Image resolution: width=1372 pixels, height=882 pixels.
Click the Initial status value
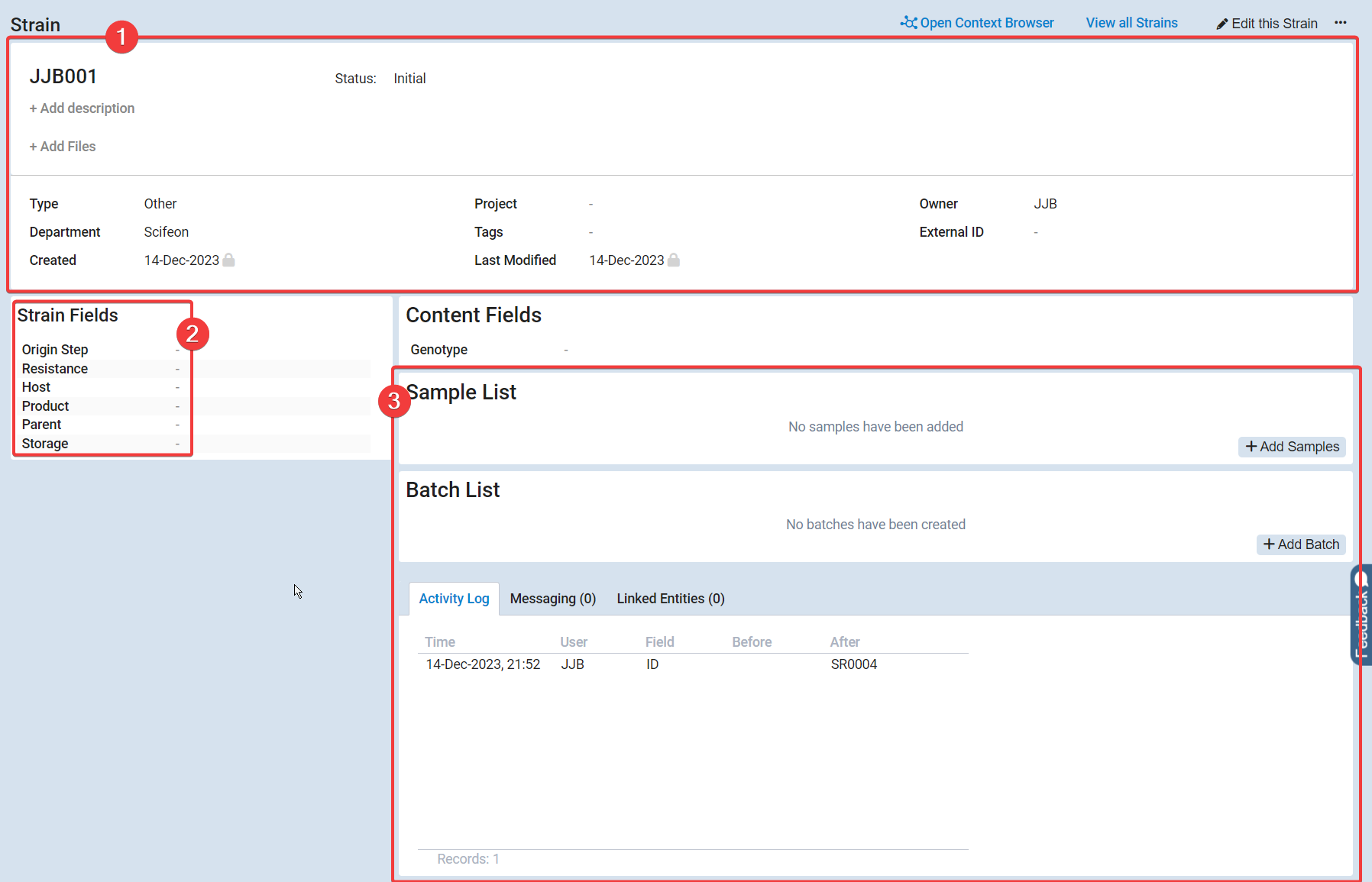409,79
